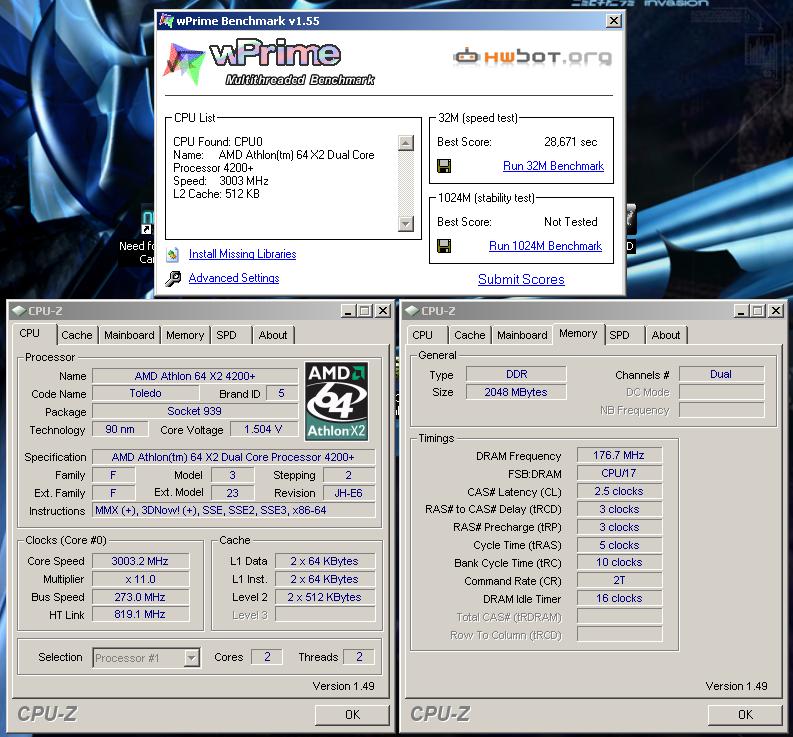Click the floppy disk icon beside Run 32M Benchmark
This screenshot has width=793, height=737.
click(444, 166)
